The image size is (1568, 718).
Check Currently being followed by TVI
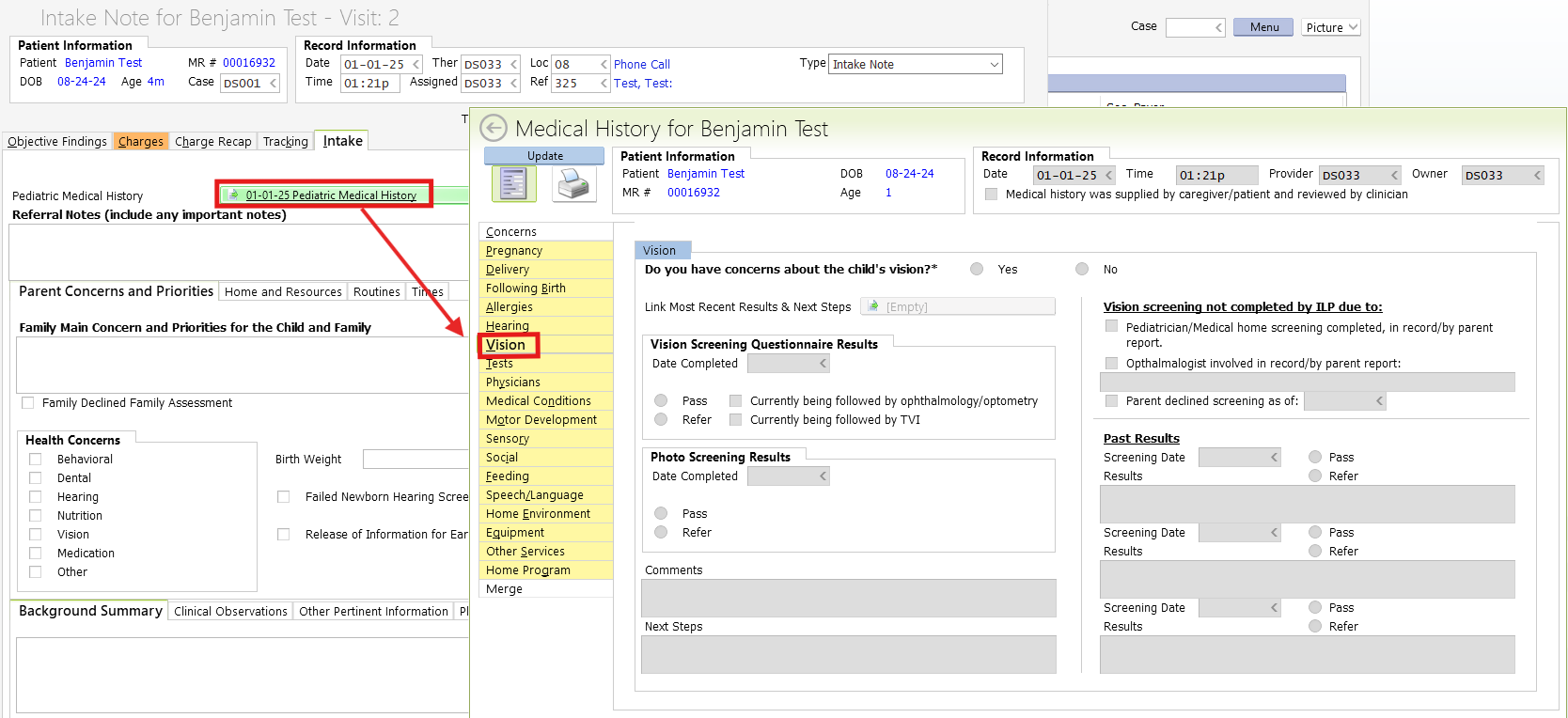click(735, 419)
